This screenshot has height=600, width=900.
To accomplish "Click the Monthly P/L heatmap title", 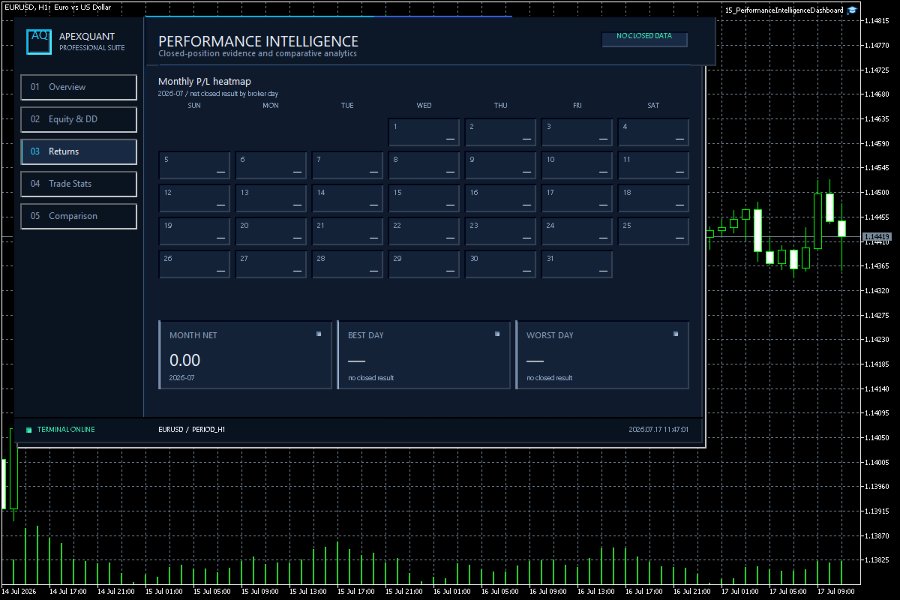I will point(204,82).
